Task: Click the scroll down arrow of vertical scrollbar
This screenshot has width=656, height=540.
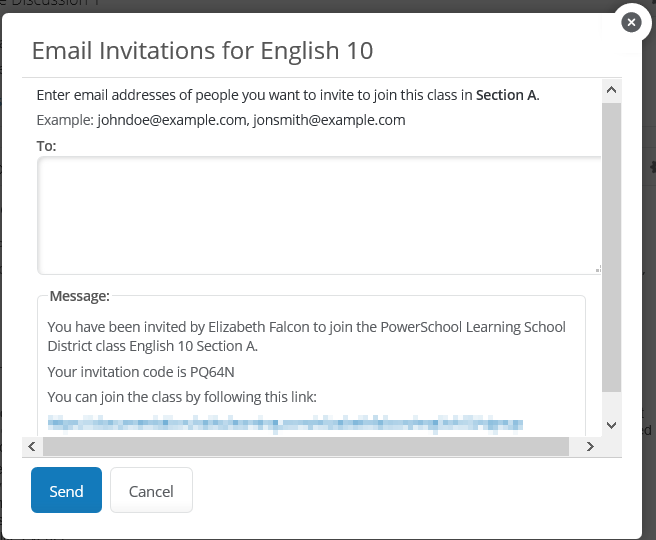Action: click(611, 425)
